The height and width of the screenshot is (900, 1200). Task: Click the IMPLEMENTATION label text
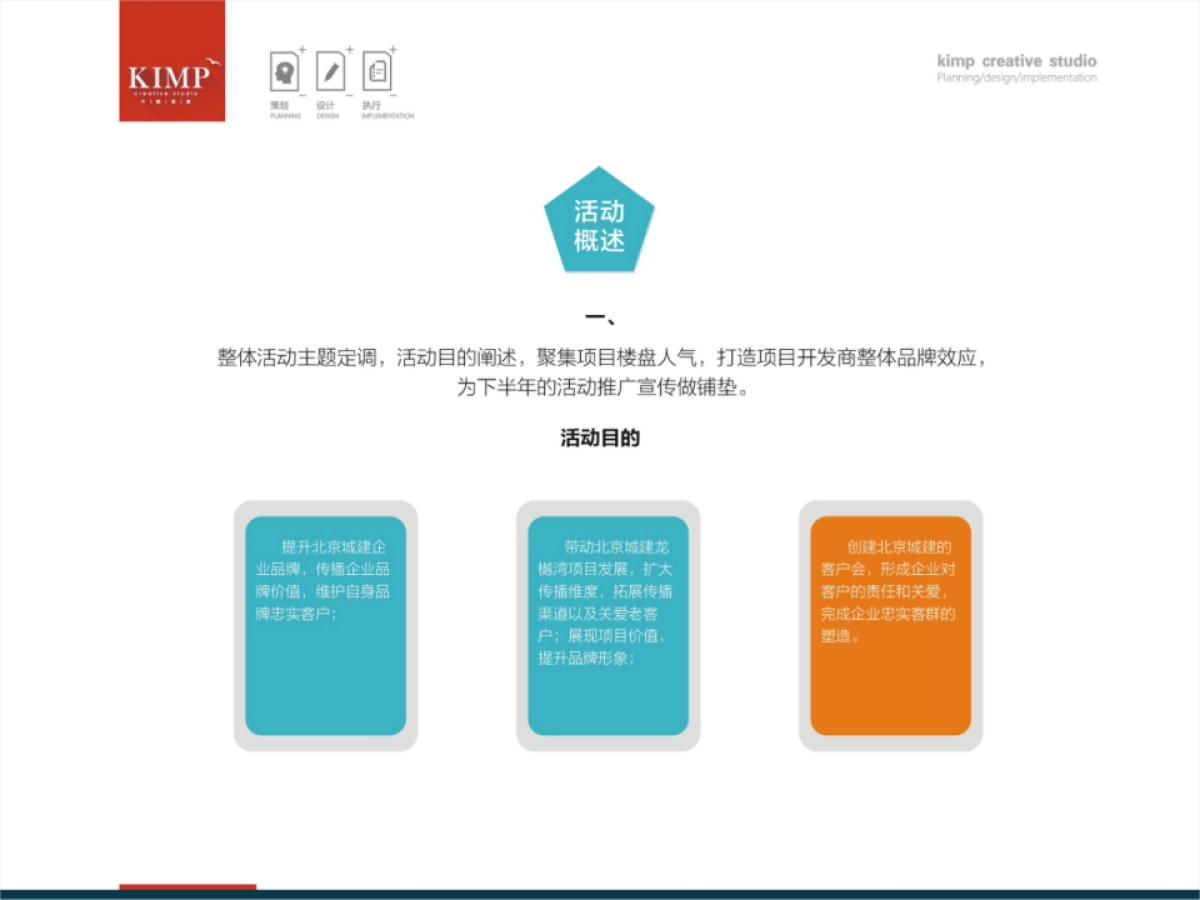388,113
